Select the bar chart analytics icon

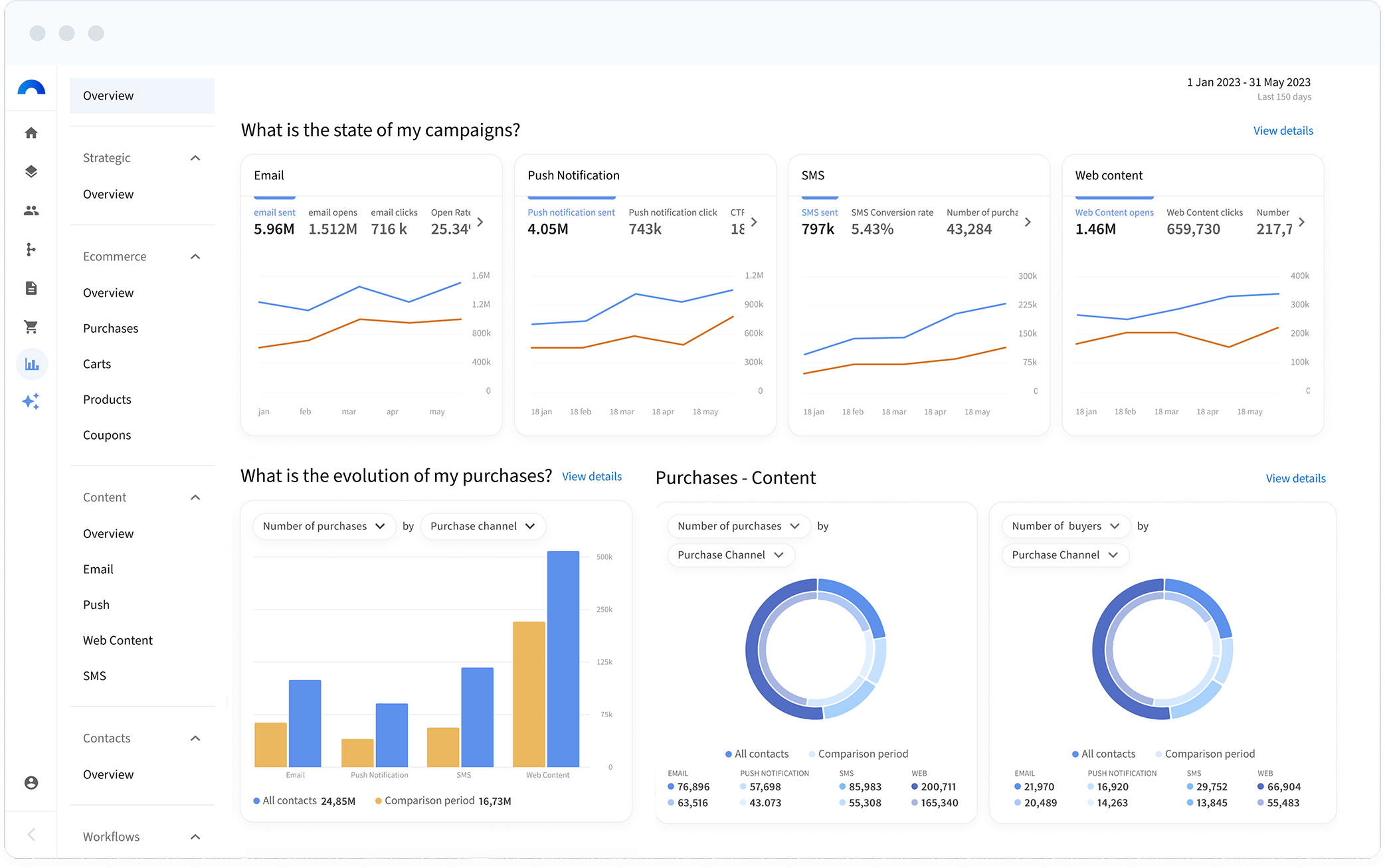point(32,364)
